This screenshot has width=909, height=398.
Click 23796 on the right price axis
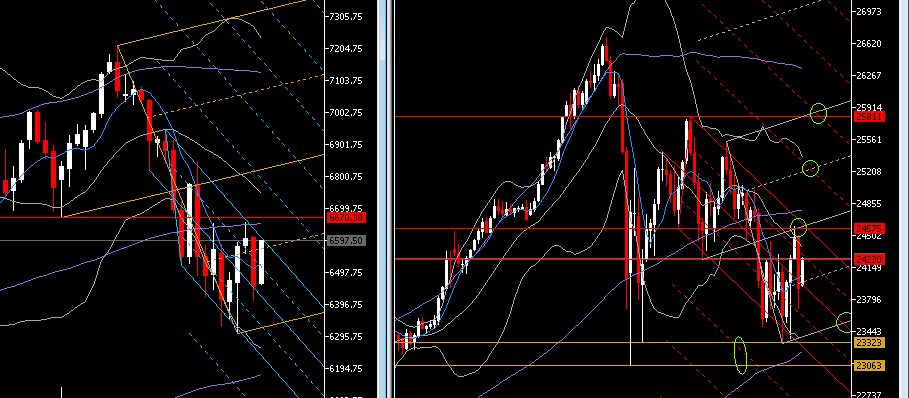[x=868, y=300]
